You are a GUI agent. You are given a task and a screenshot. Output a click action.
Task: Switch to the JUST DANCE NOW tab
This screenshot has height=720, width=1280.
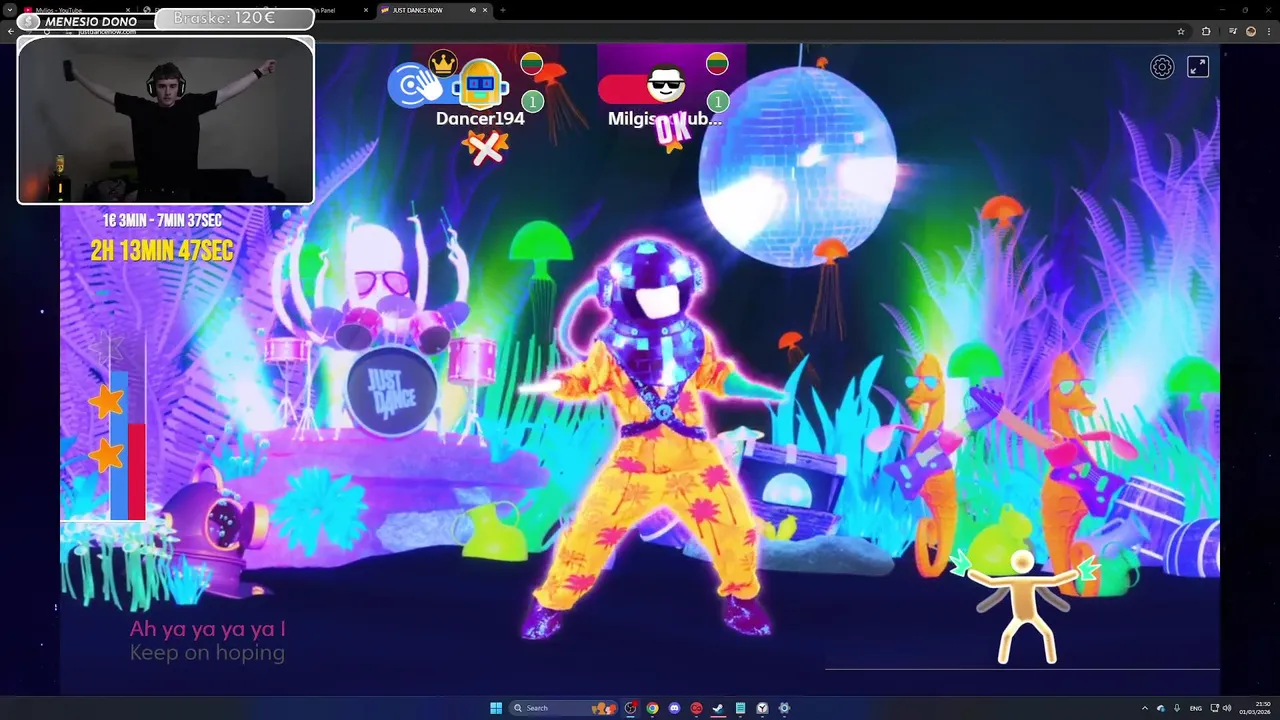(432, 10)
